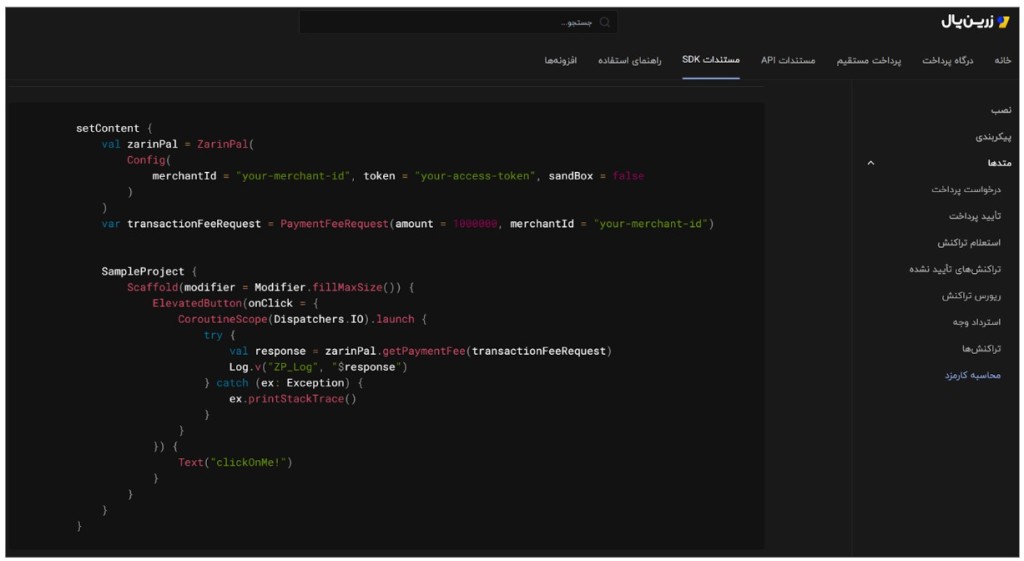The height and width of the screenshot is (561, 1024).
Task: Open the افزونه‌ها tab
Action: point(560,60)
